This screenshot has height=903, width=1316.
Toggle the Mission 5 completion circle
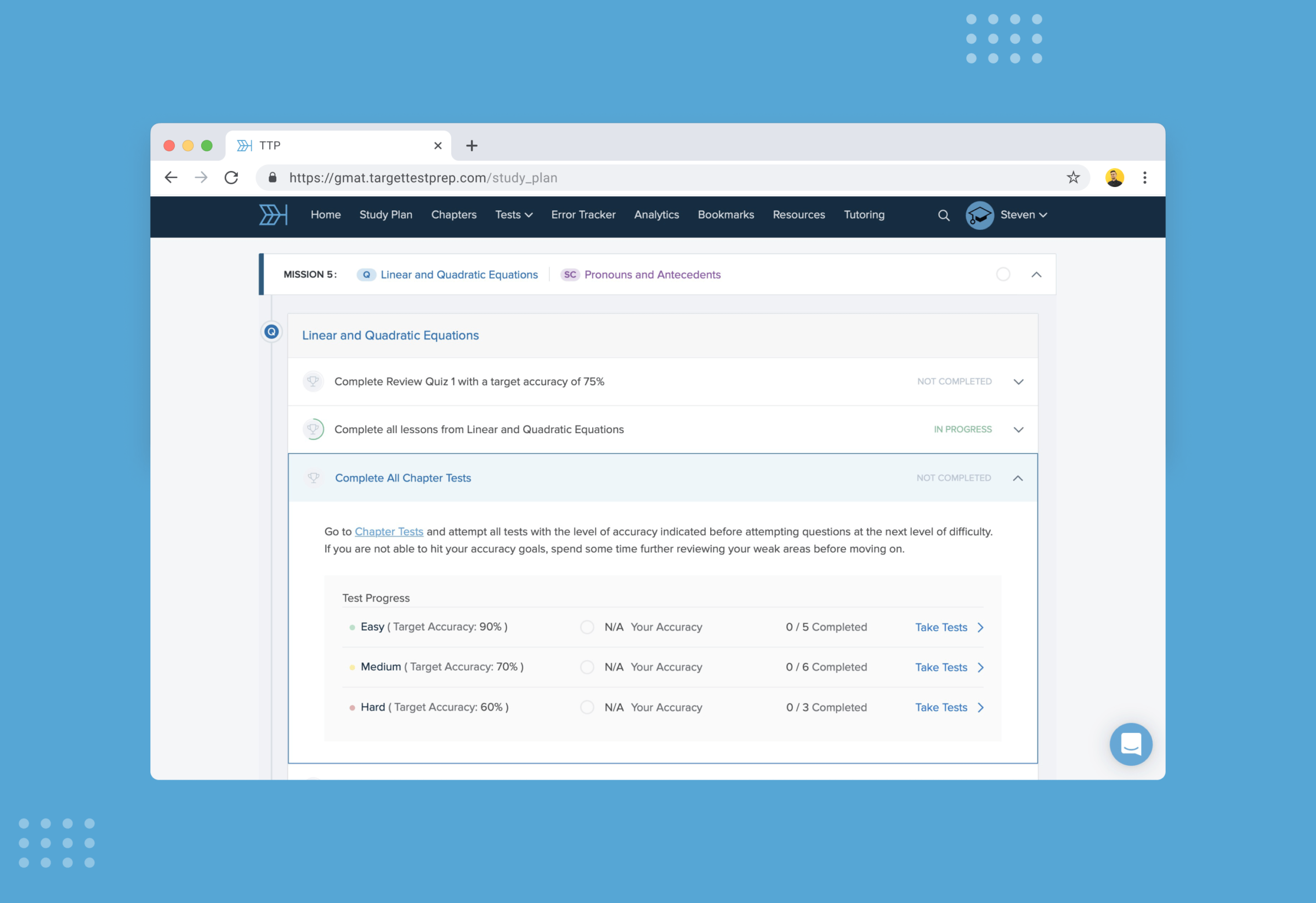(1003, 275)
